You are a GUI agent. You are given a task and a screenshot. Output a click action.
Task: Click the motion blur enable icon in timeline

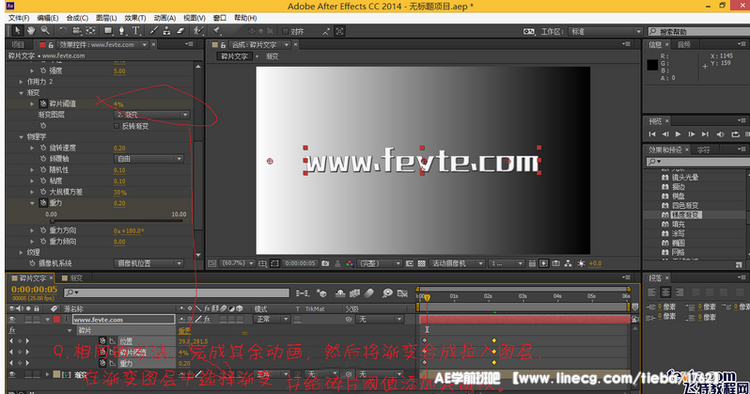coord(369,293)
